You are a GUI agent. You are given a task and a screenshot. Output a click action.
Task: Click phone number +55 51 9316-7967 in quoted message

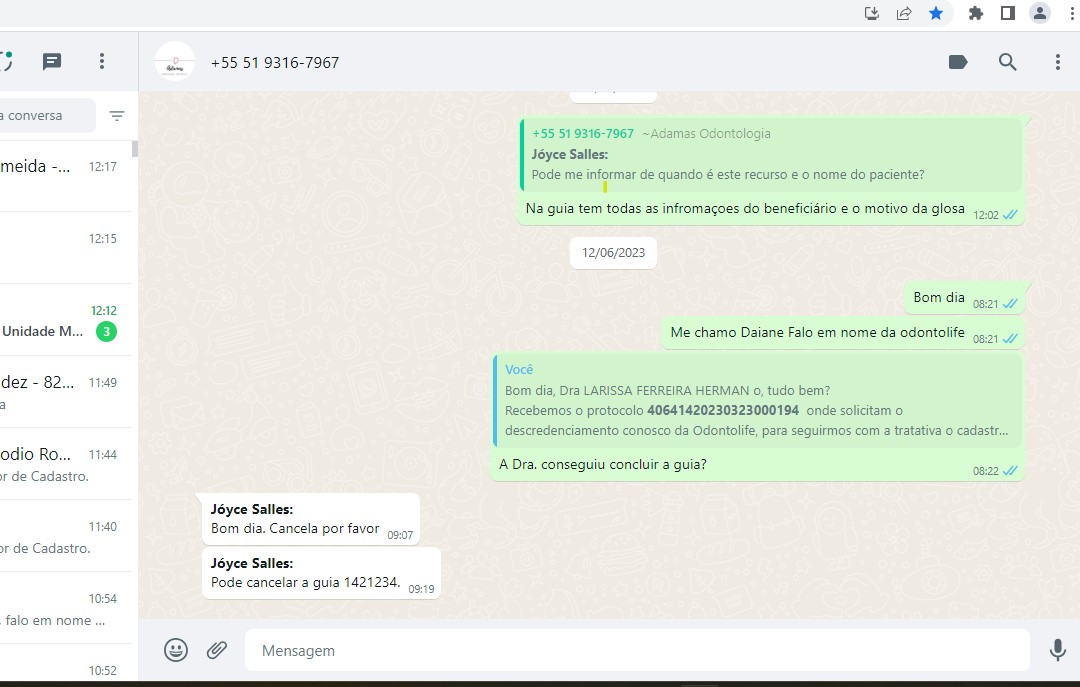(583, 134)
